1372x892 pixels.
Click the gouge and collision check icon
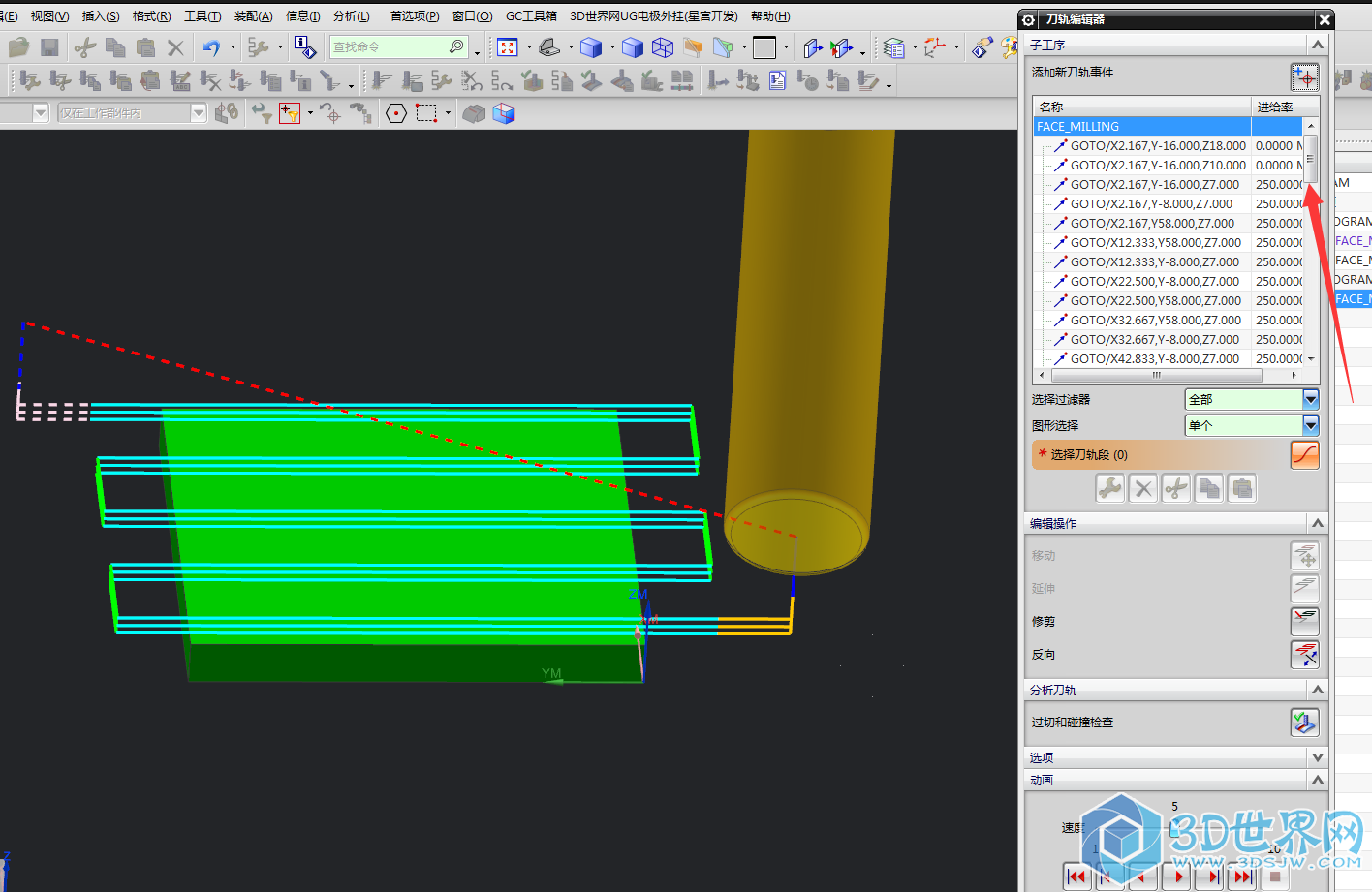point(1304,722)
